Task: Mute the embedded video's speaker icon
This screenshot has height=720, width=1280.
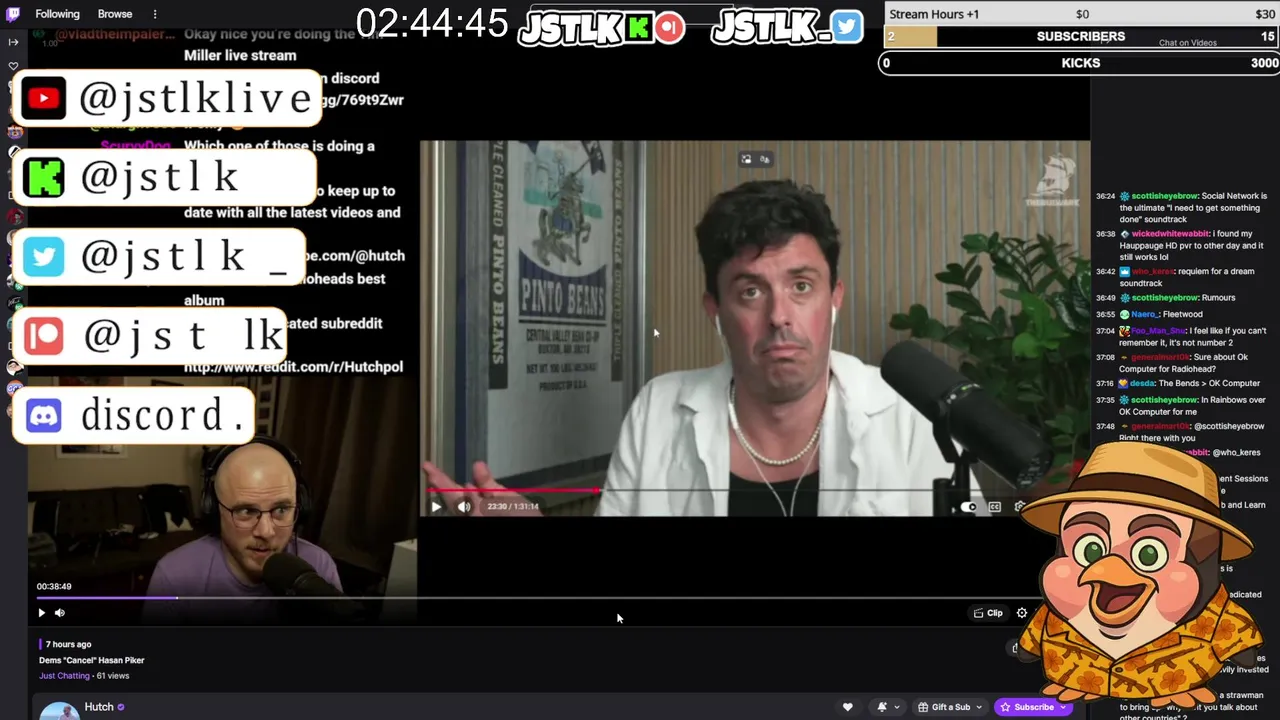Action: click(x=464, y=507)
